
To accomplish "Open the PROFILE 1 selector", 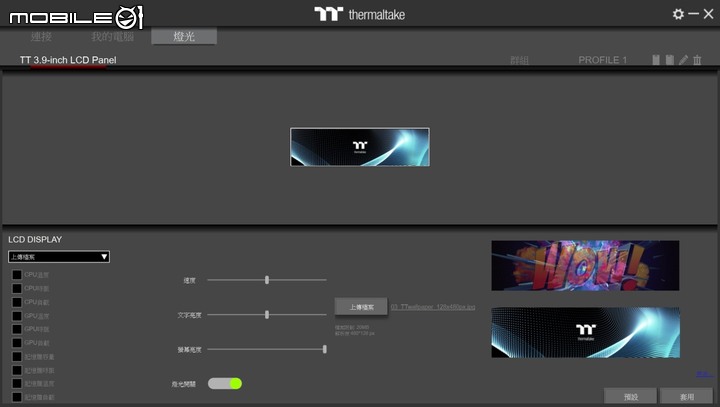I will [x=602, y=60].
